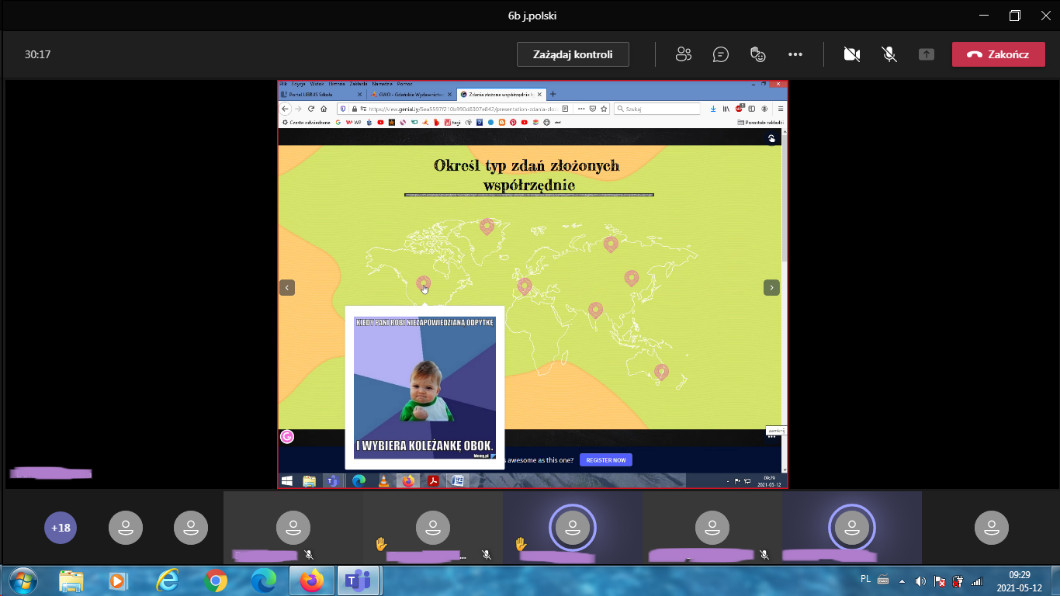Open Firefox from the Windows taskbar
Screen dimensions: 1060x596
coord(311,580)
